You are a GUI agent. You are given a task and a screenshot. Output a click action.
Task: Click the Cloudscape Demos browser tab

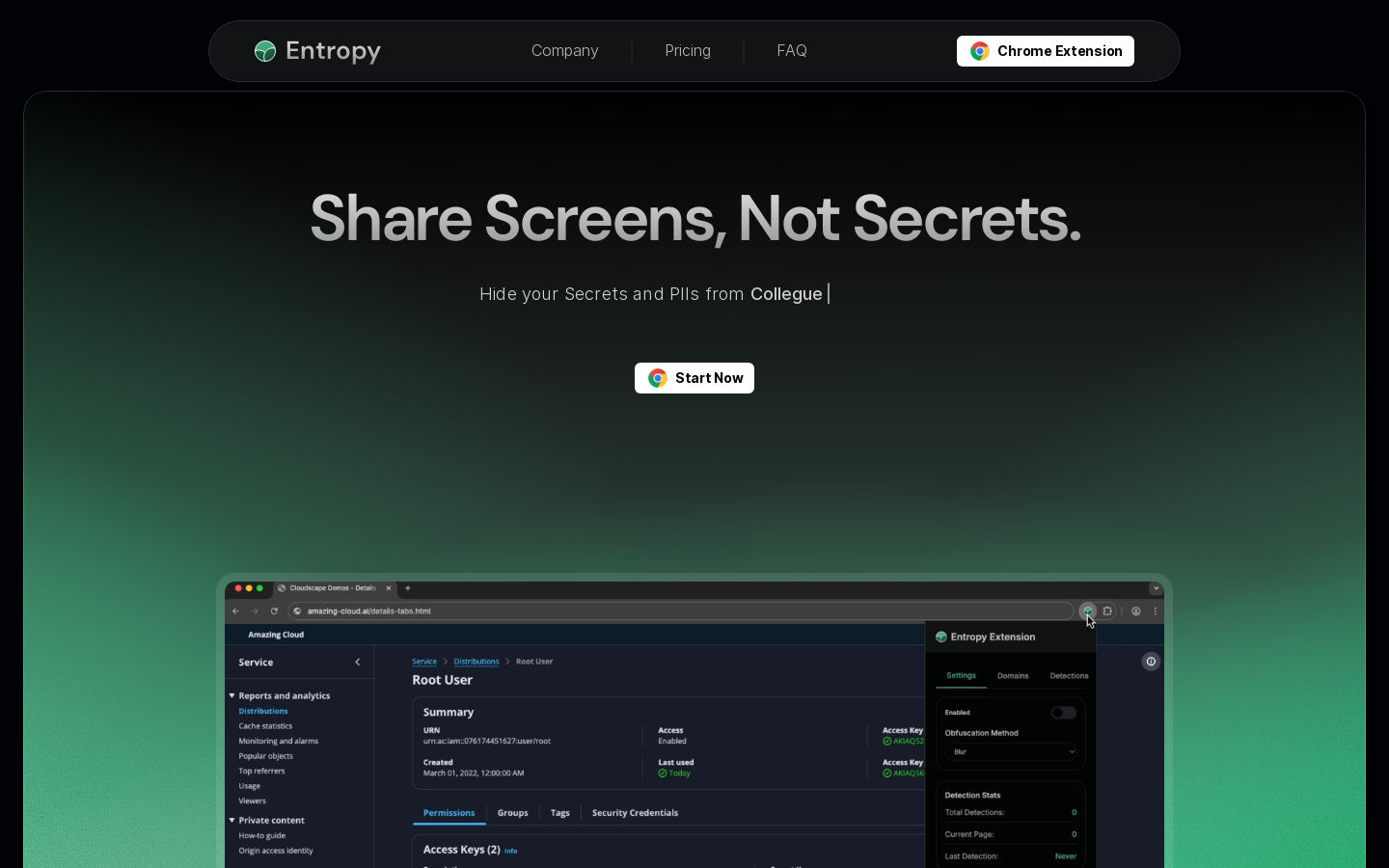(335, 587)
